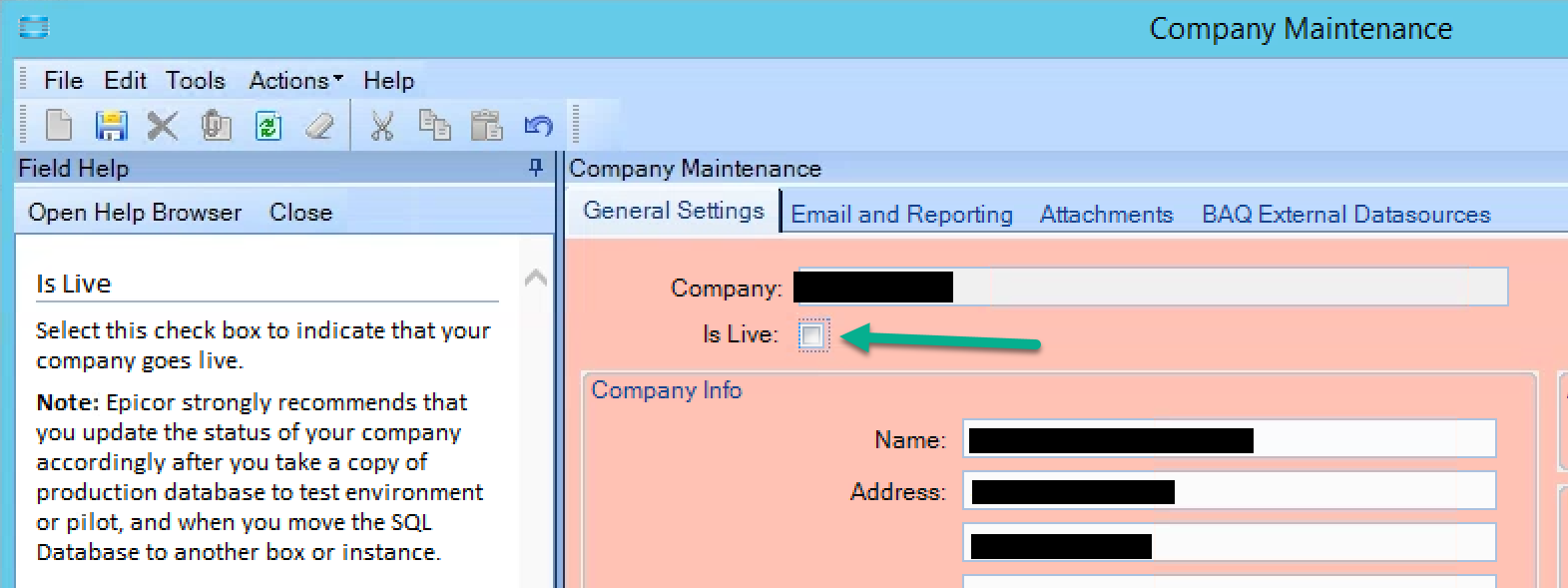1568x588 pixels.
Task: Clear the form with eraser icon
Action: (x=319, y=126)
